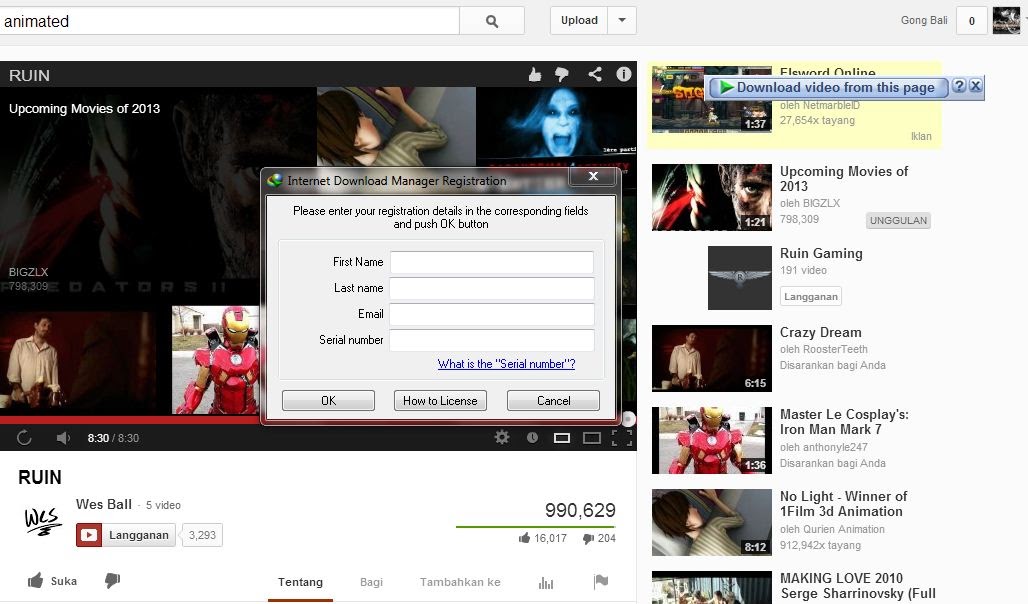Click the player share icon
Image resolution: width=1028 pixels, height=604 pixels.
click(595, 74)
